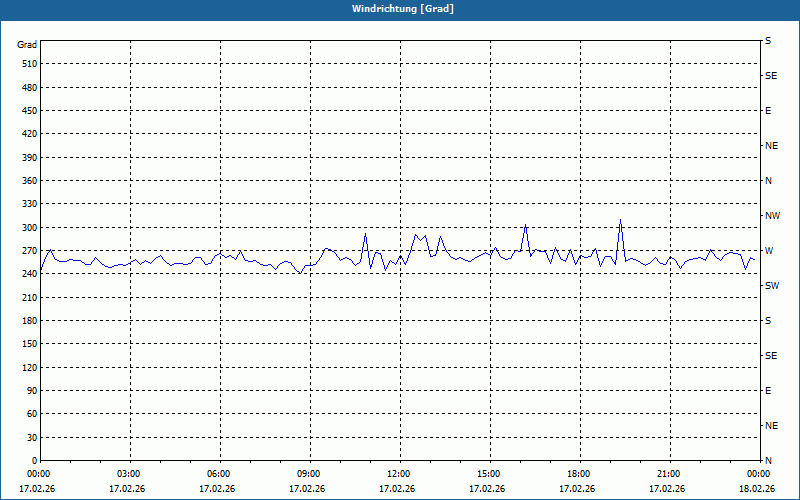Viewport: 800px width, 500px height.
Task: Click the 18.02.26 date label
Action: 757,489
